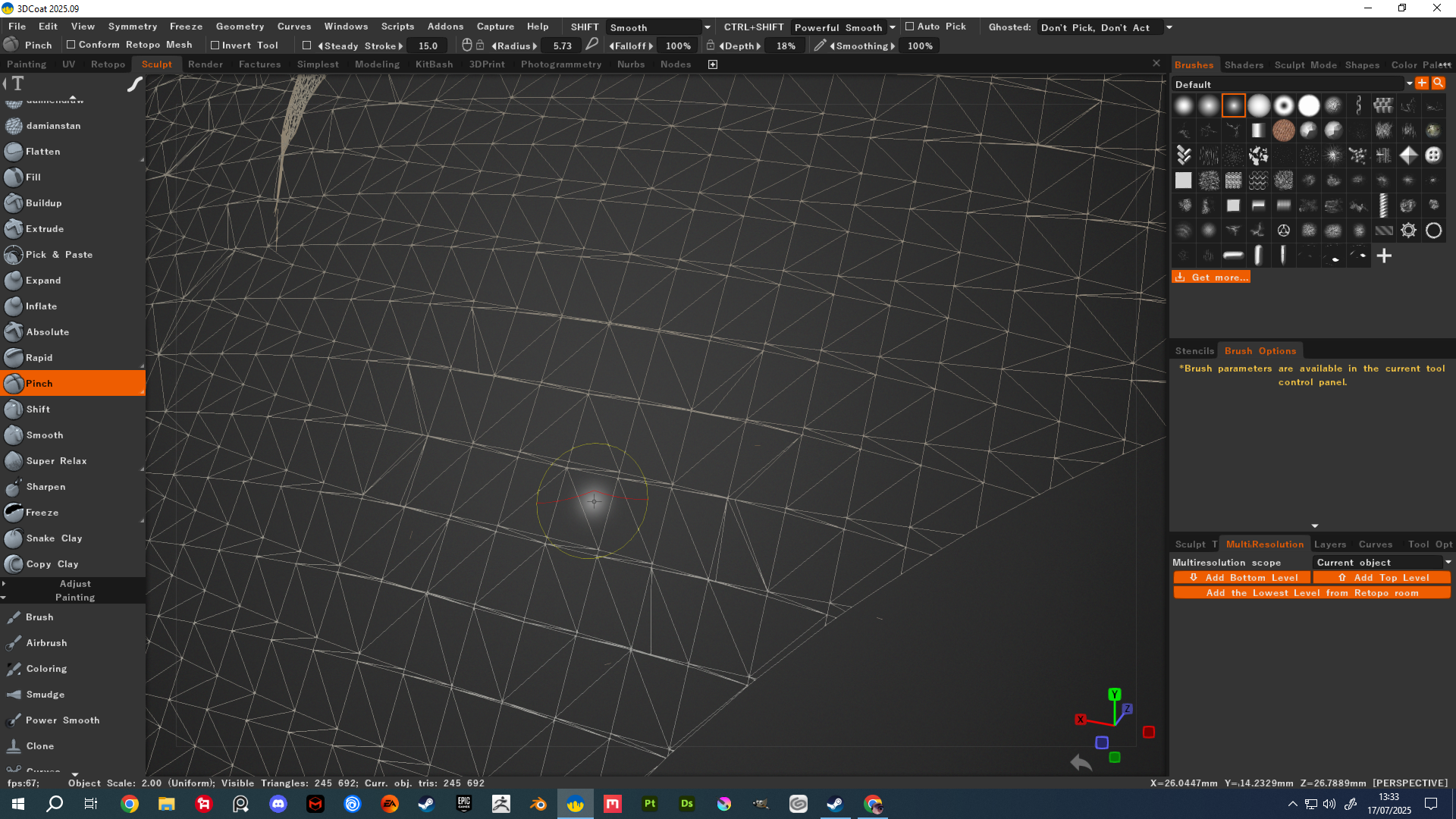The width and height of the screenshot is (1456, 819).
Task: Select the Snake Clay tool
Action: pos(53,538)
